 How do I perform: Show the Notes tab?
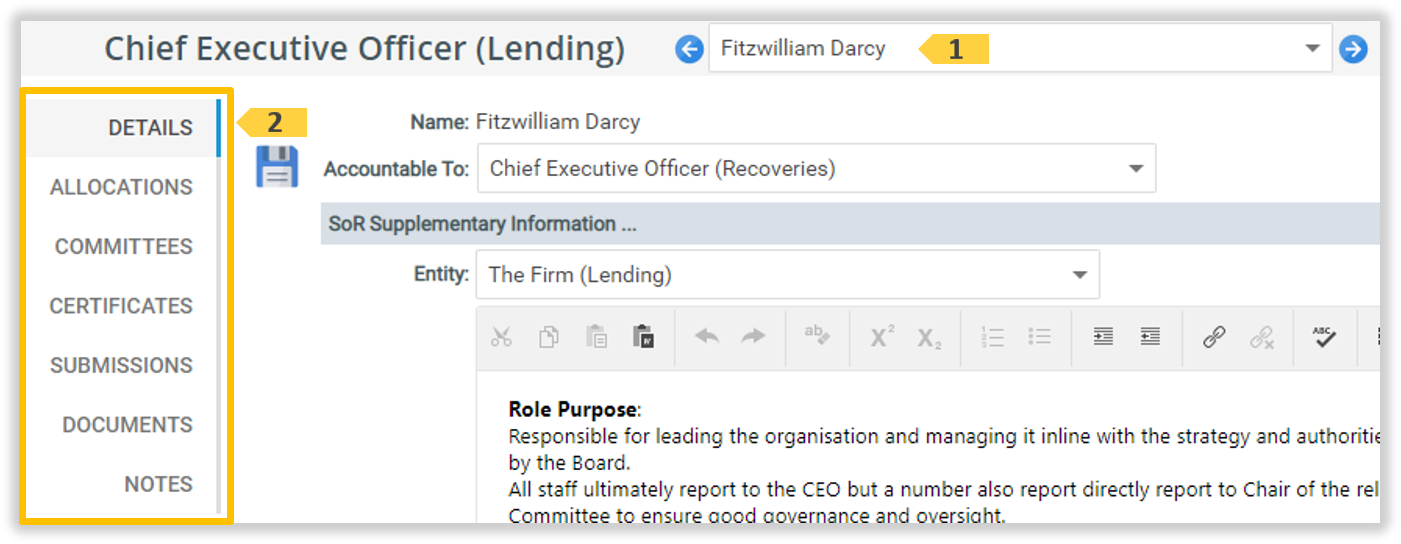[x=158, y=484]
